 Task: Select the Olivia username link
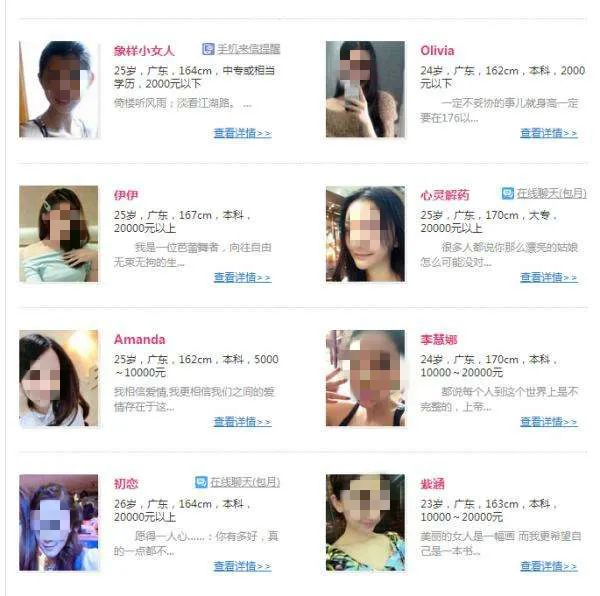pyautogui.click(x=437, y=50)
